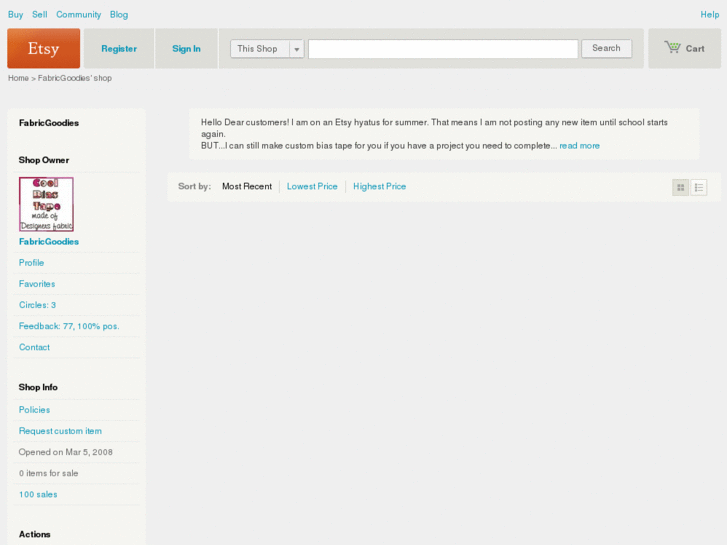This screenshot has width=727, height=545.
Task: Switch to list view of listings
Action: click(x=699, y=187)
